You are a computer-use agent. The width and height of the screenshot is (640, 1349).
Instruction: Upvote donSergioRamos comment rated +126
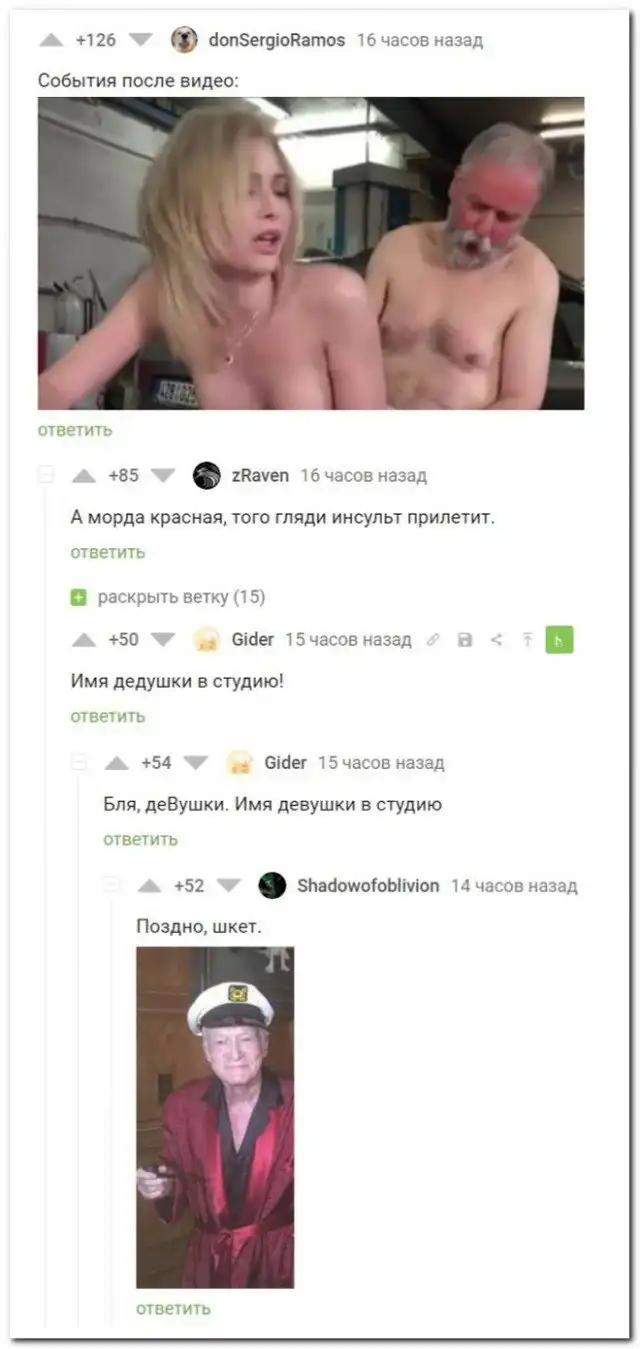(54, 40)
